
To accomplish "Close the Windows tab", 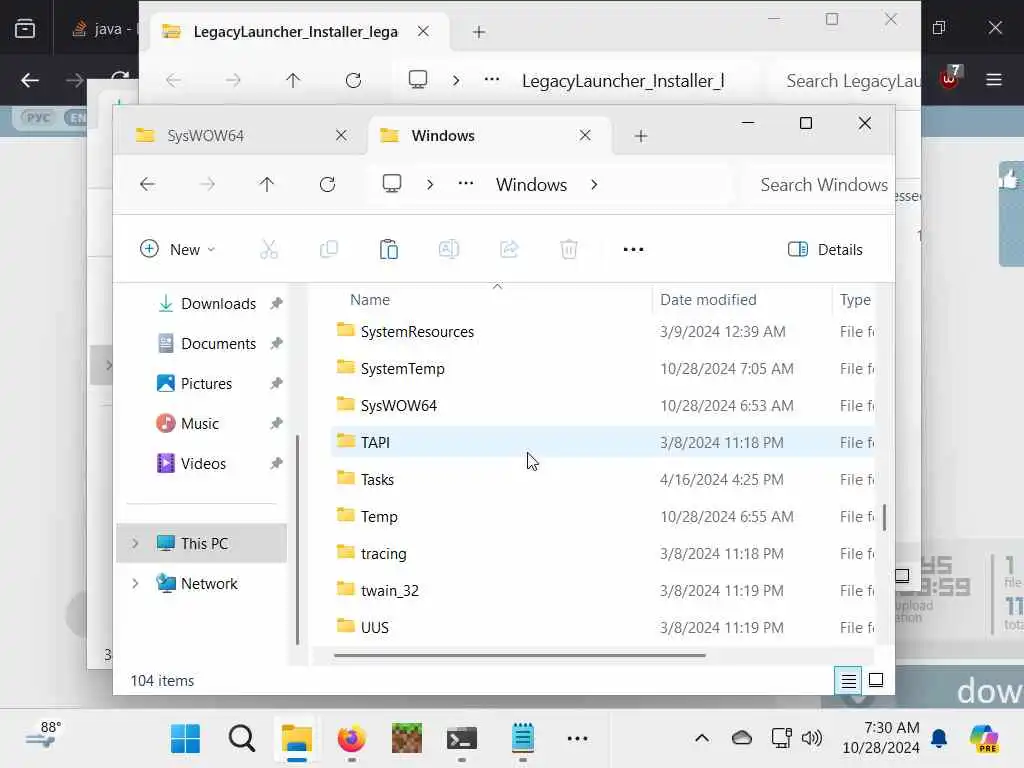I will pos(585,135).
